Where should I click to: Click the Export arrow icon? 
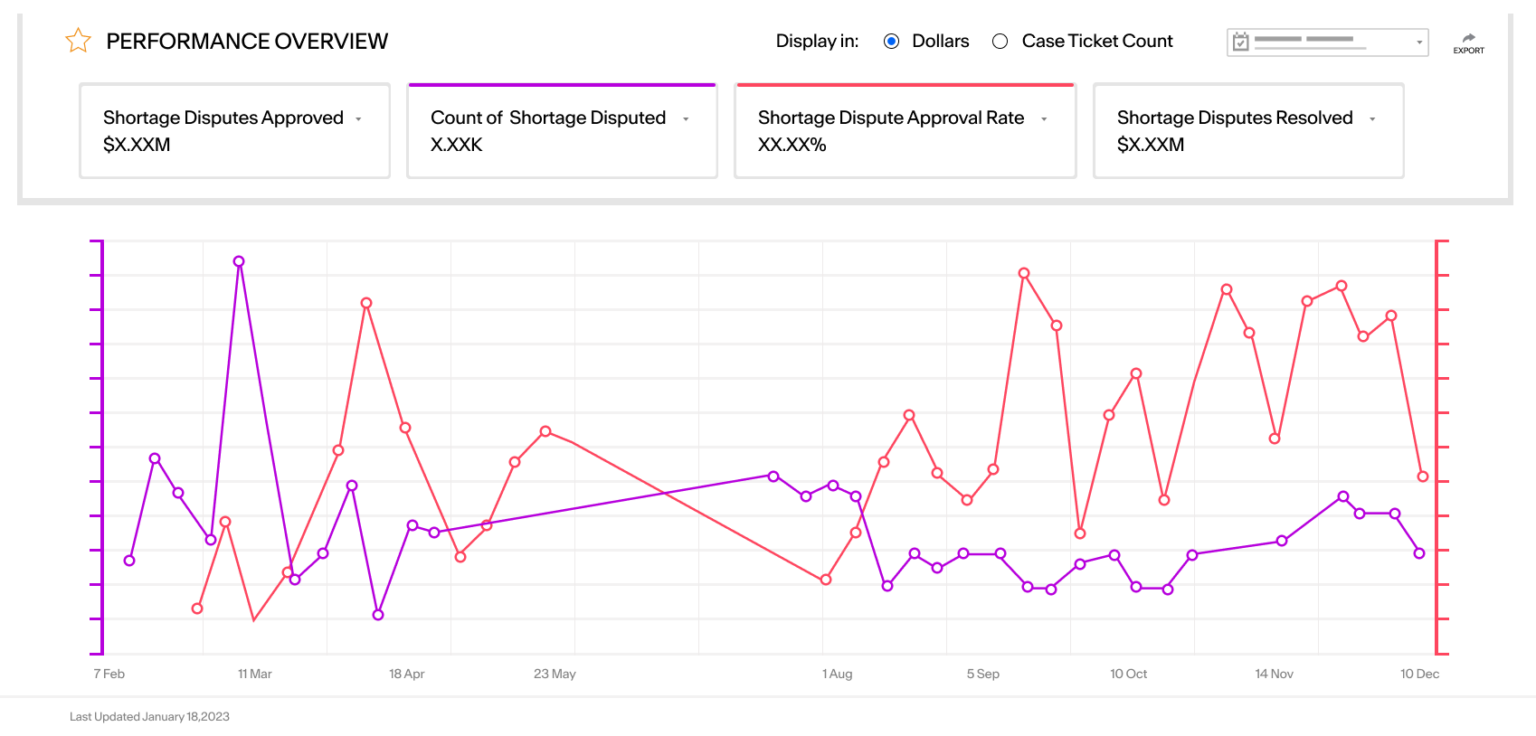[x=1468, y=37]
